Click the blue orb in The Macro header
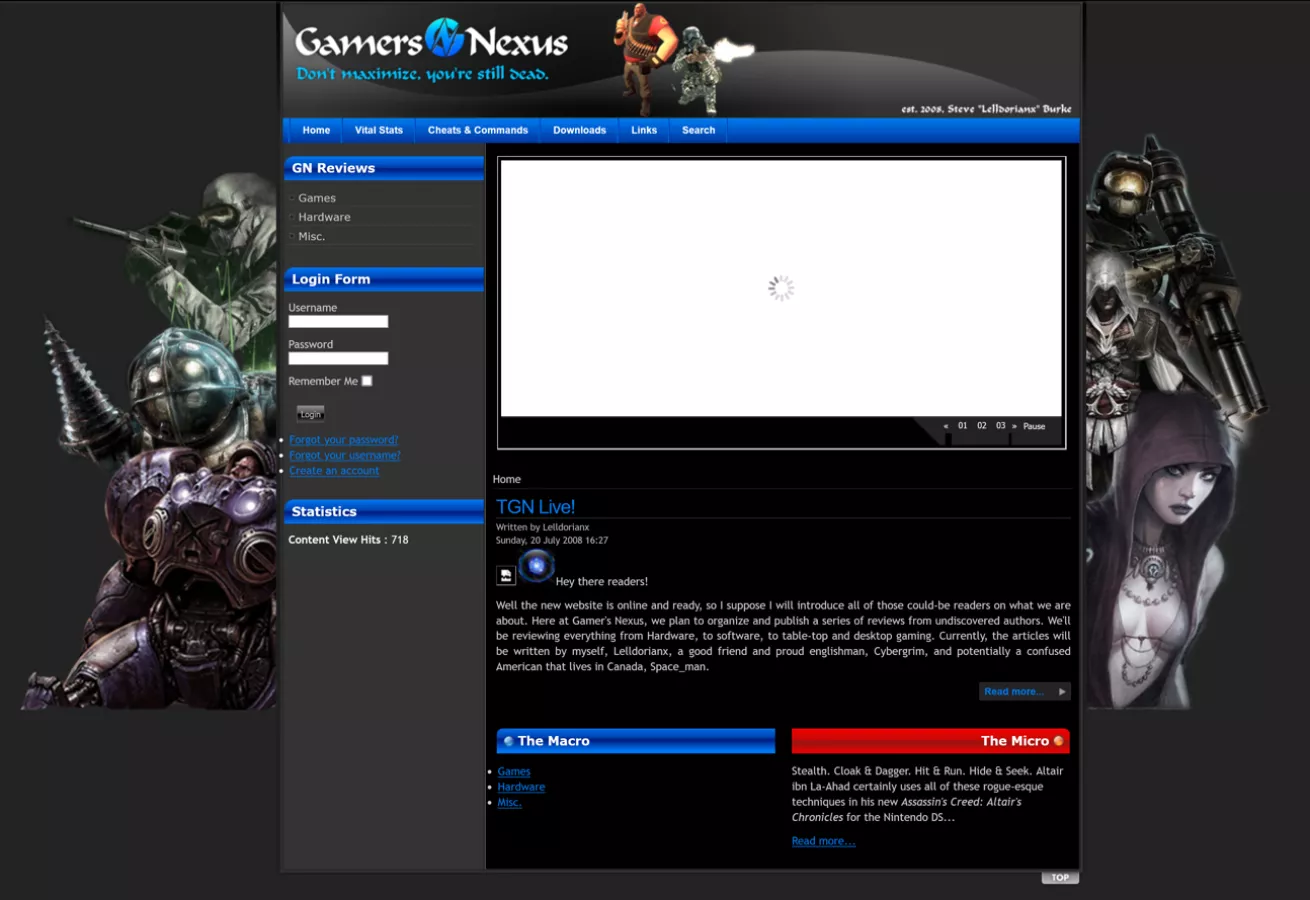 [508, 741]
